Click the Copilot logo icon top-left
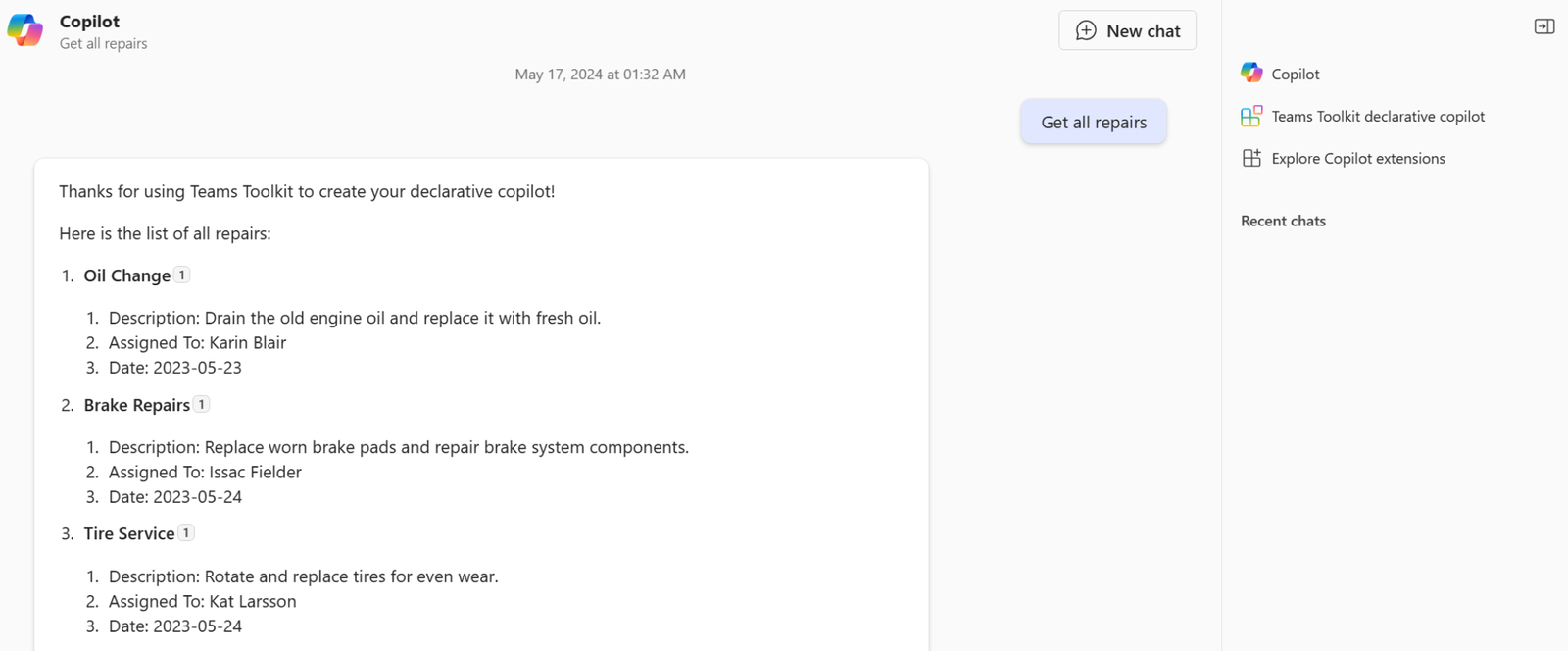Viewport: 1568px width, 651px height. pyautogui.click(x=24, y=29)
